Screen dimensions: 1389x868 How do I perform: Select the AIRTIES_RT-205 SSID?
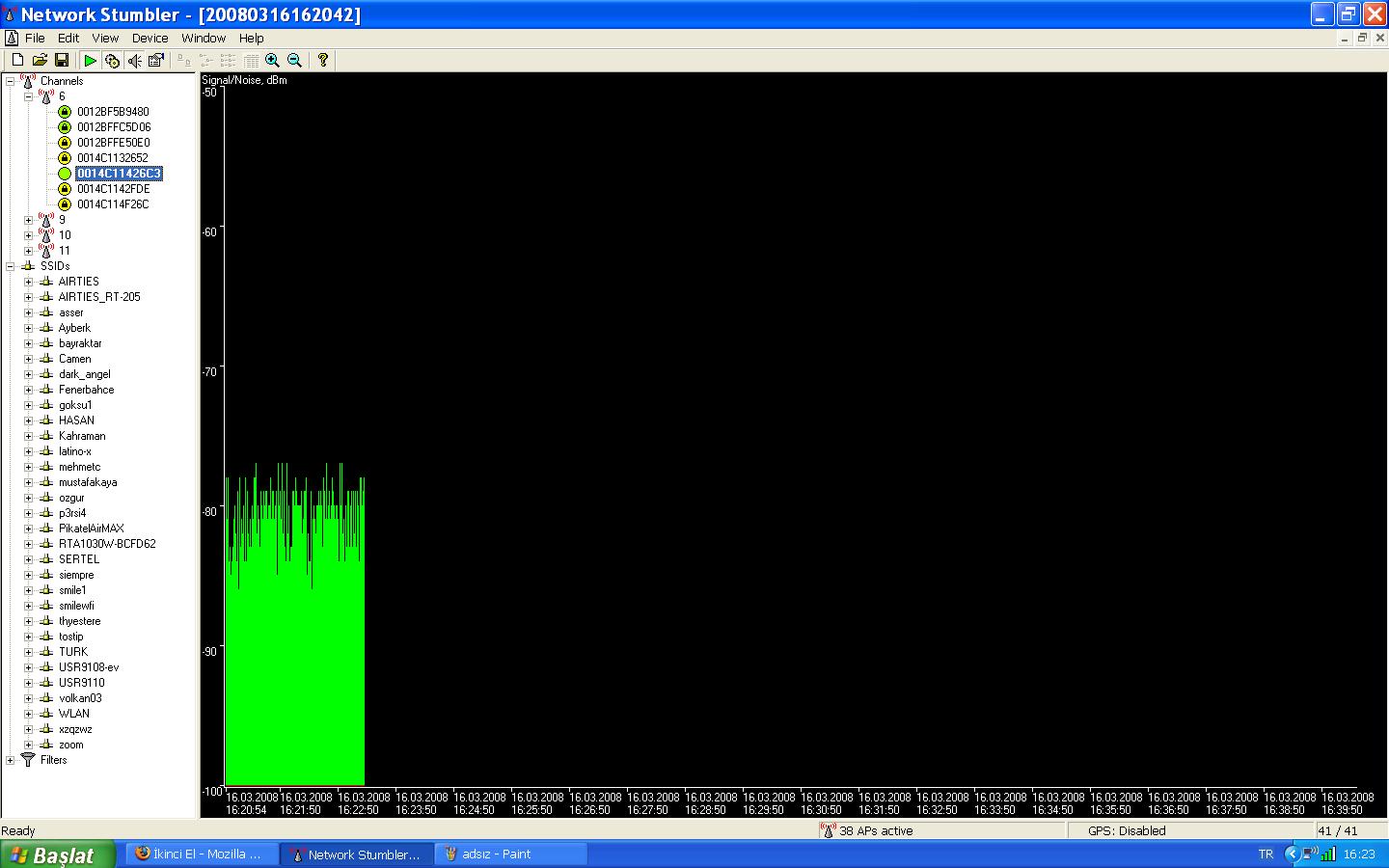click(x=99, y=297)
